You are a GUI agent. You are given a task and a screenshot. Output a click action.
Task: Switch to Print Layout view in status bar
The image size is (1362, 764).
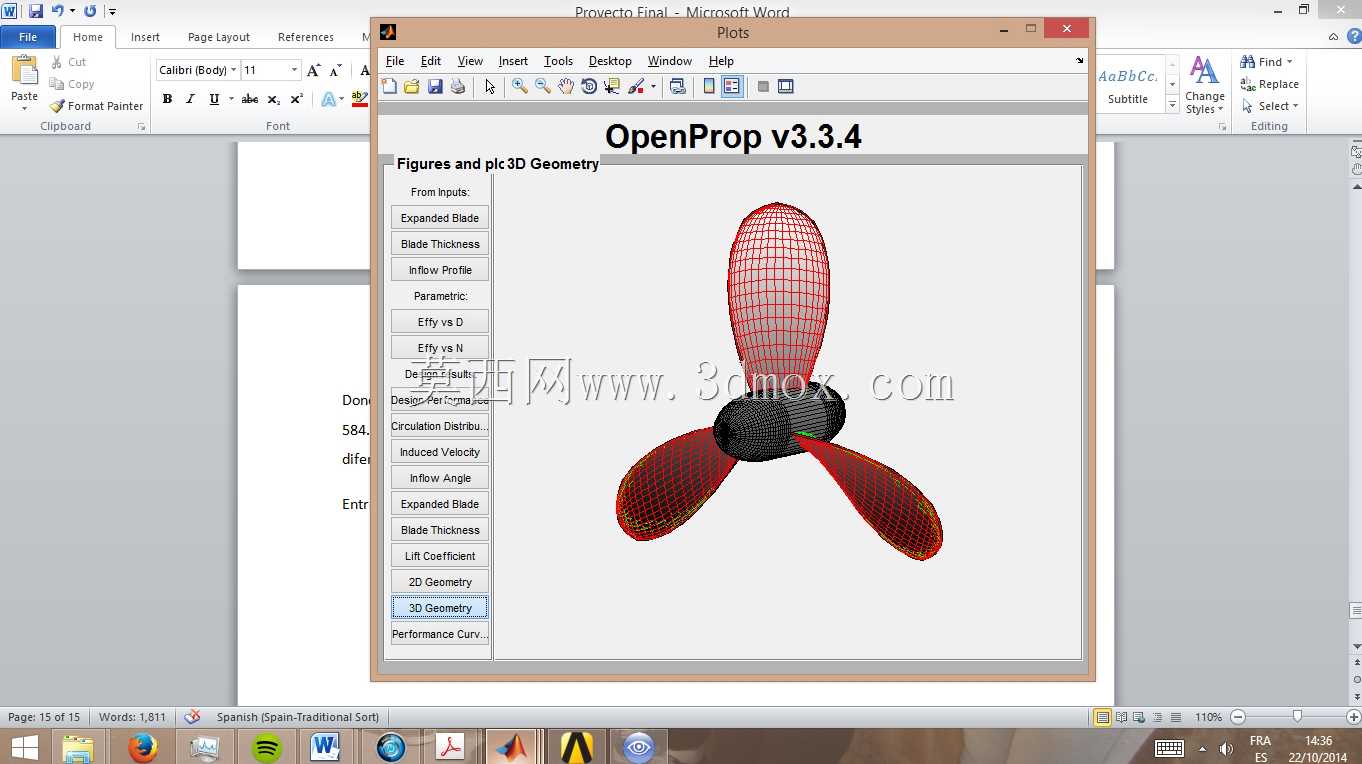(1102, 717)
